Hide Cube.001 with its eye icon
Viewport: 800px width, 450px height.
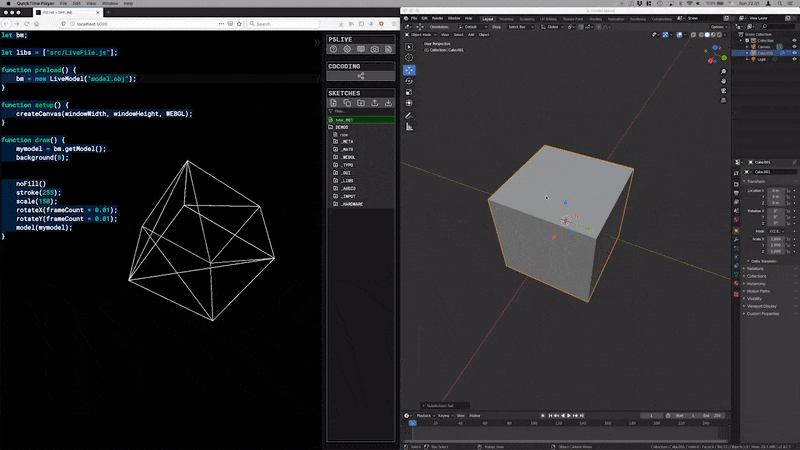point(794,53)
